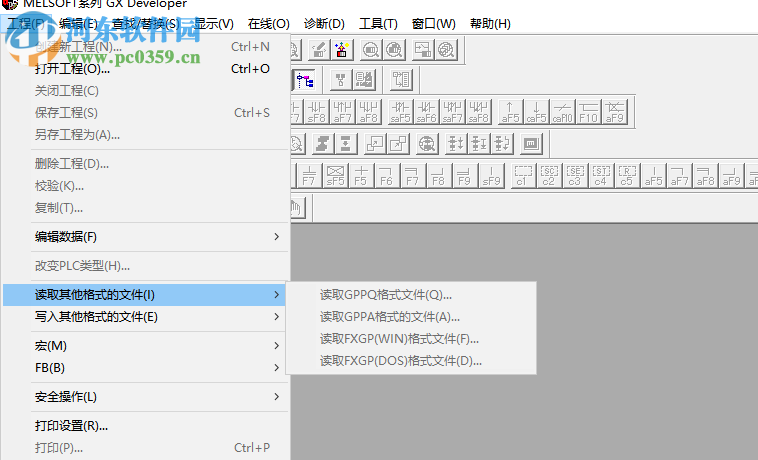
Task: Click the list transfer icon in second toolbar row
Action: click(x=401, y=80)
